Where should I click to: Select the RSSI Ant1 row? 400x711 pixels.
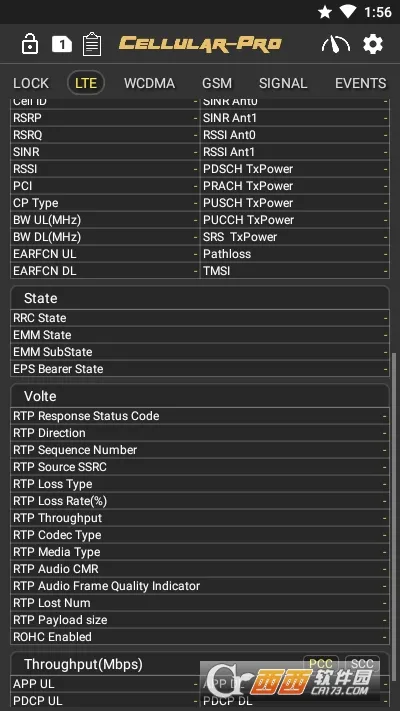click(x=295, y=152)
